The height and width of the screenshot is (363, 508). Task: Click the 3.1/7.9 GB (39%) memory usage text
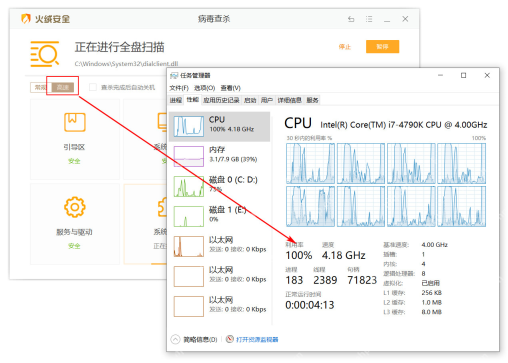click(x=233, y=159)
